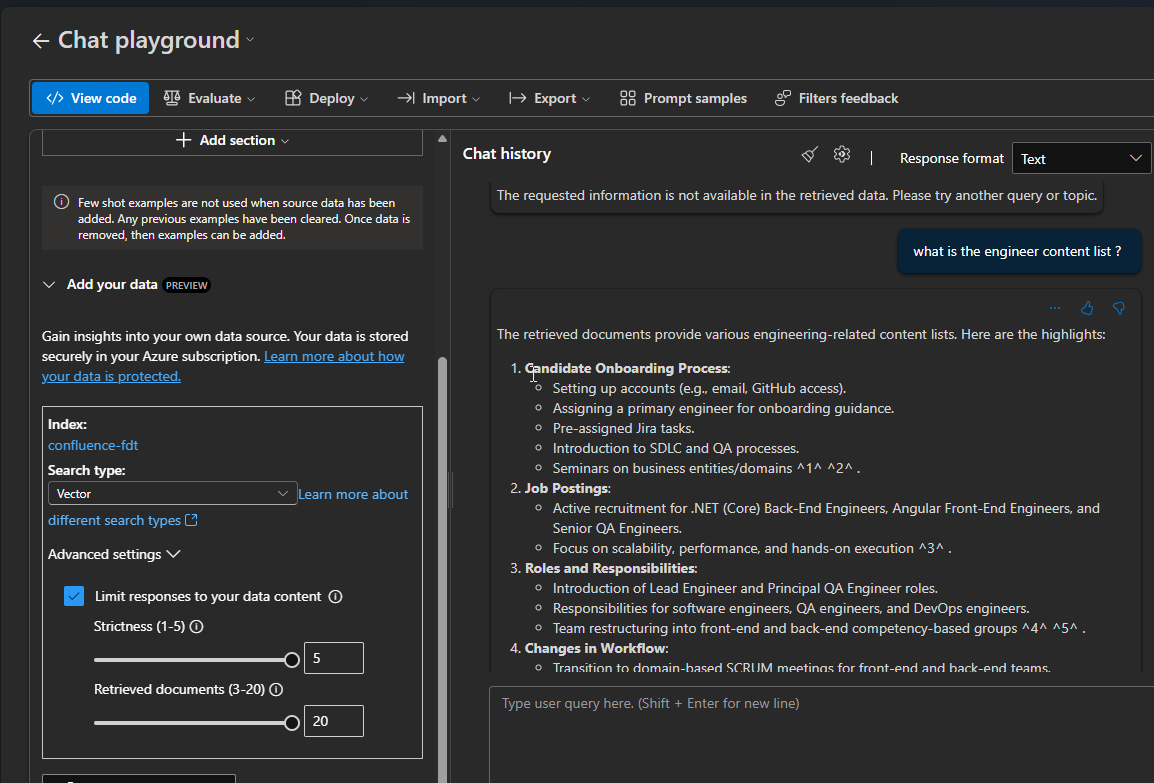This screenshot has height=783, width=1154.
Task: Show info for Limit responses to data content
Action: point(336,596)
